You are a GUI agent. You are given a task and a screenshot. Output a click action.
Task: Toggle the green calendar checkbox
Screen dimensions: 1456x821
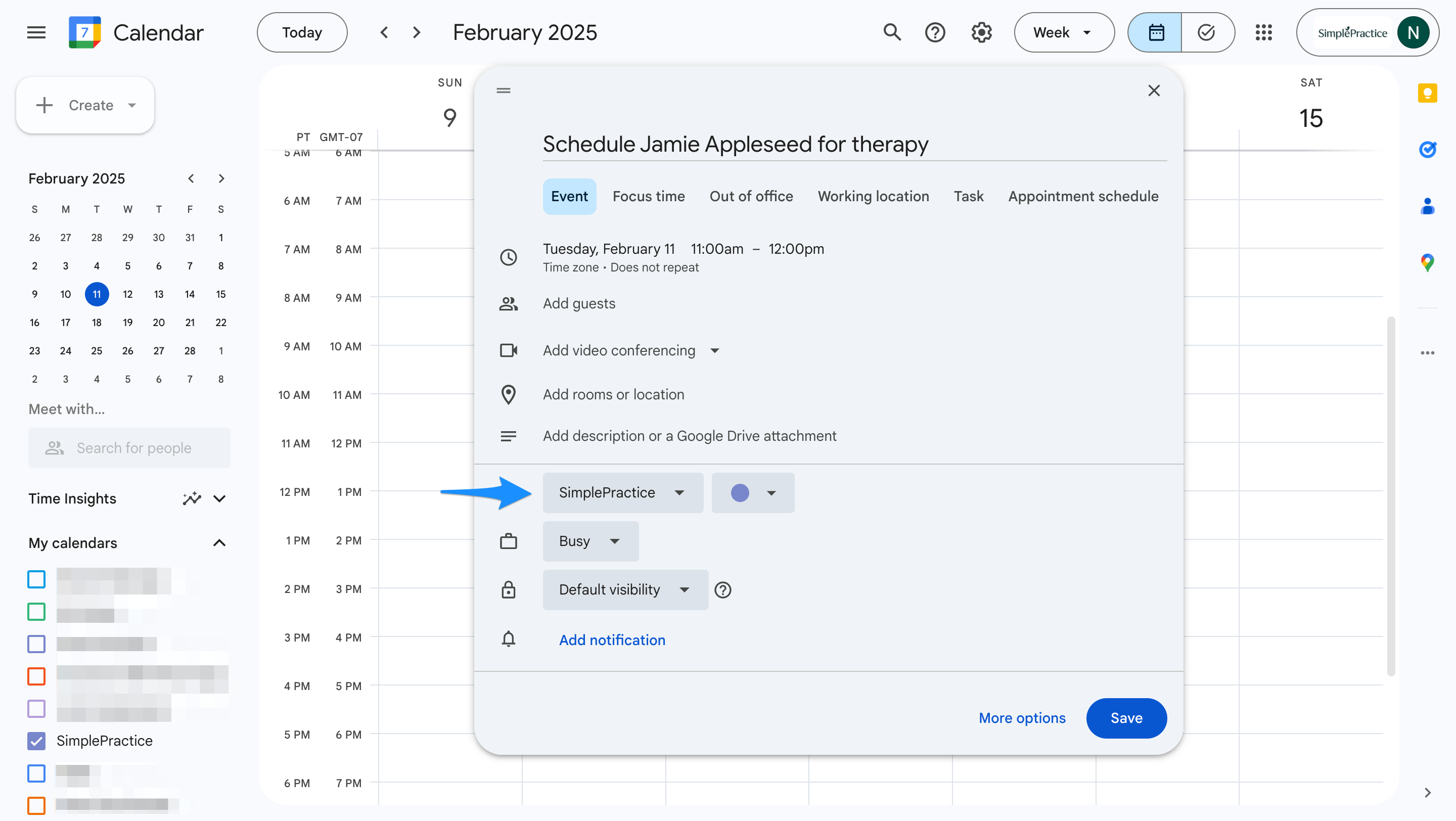pyautogui.click(x=36, y=611)
